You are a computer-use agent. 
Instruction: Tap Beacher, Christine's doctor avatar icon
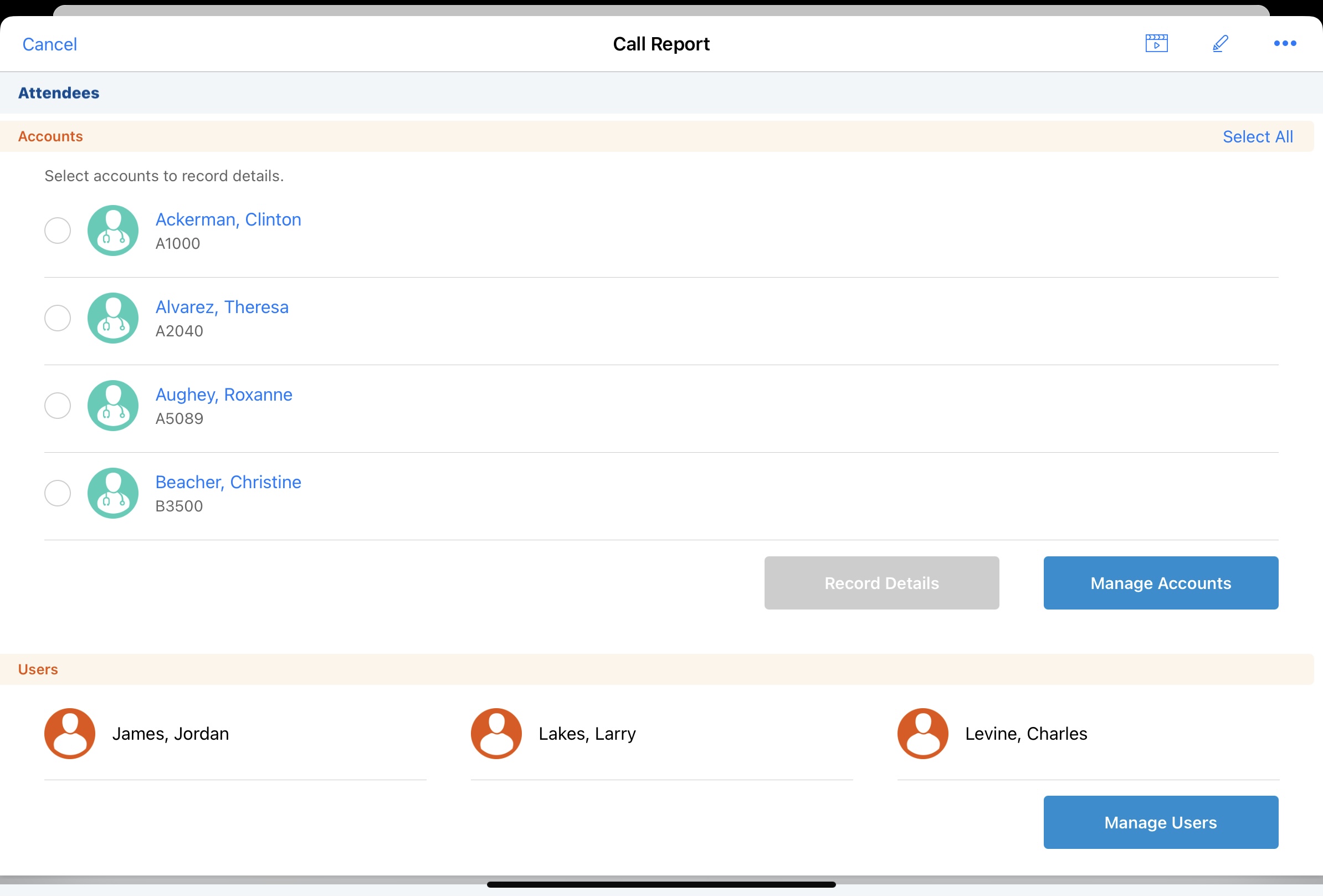coord(112,493)
